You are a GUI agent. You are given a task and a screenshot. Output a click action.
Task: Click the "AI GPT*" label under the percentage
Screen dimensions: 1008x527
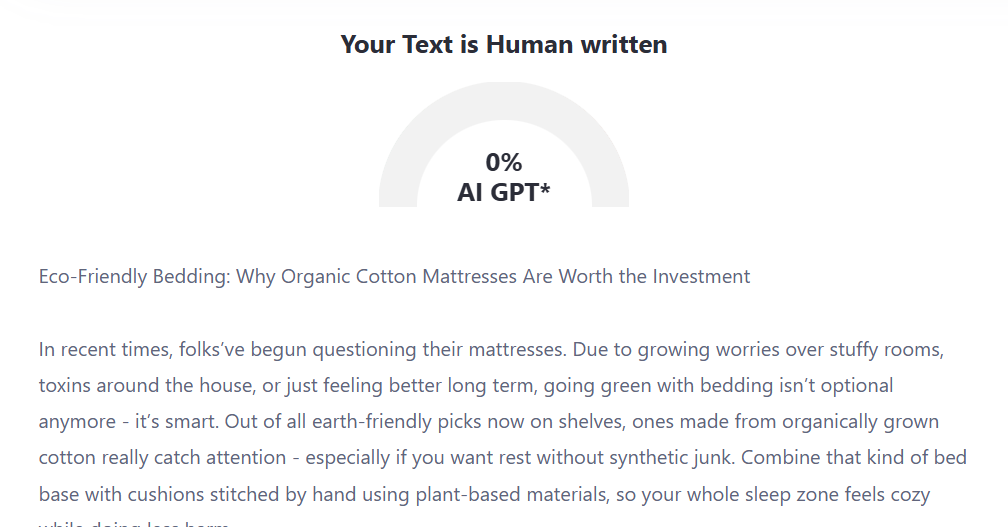503,192
